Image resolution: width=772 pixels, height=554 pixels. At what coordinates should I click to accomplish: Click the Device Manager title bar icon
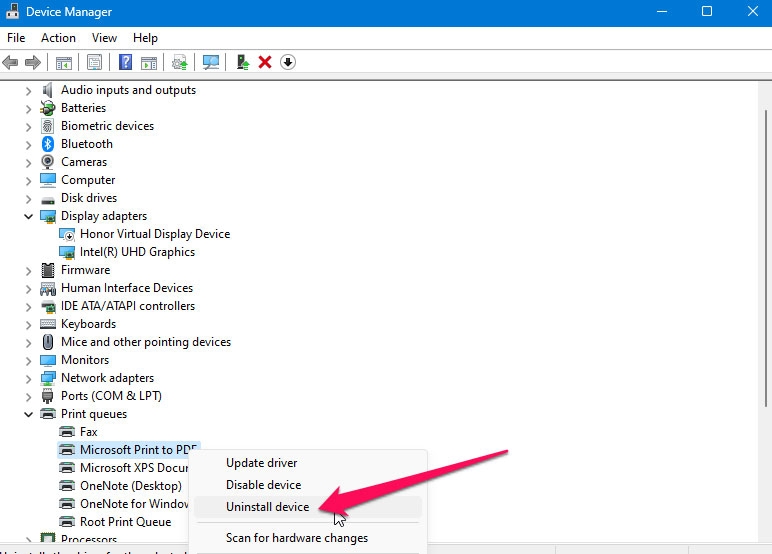12,11
